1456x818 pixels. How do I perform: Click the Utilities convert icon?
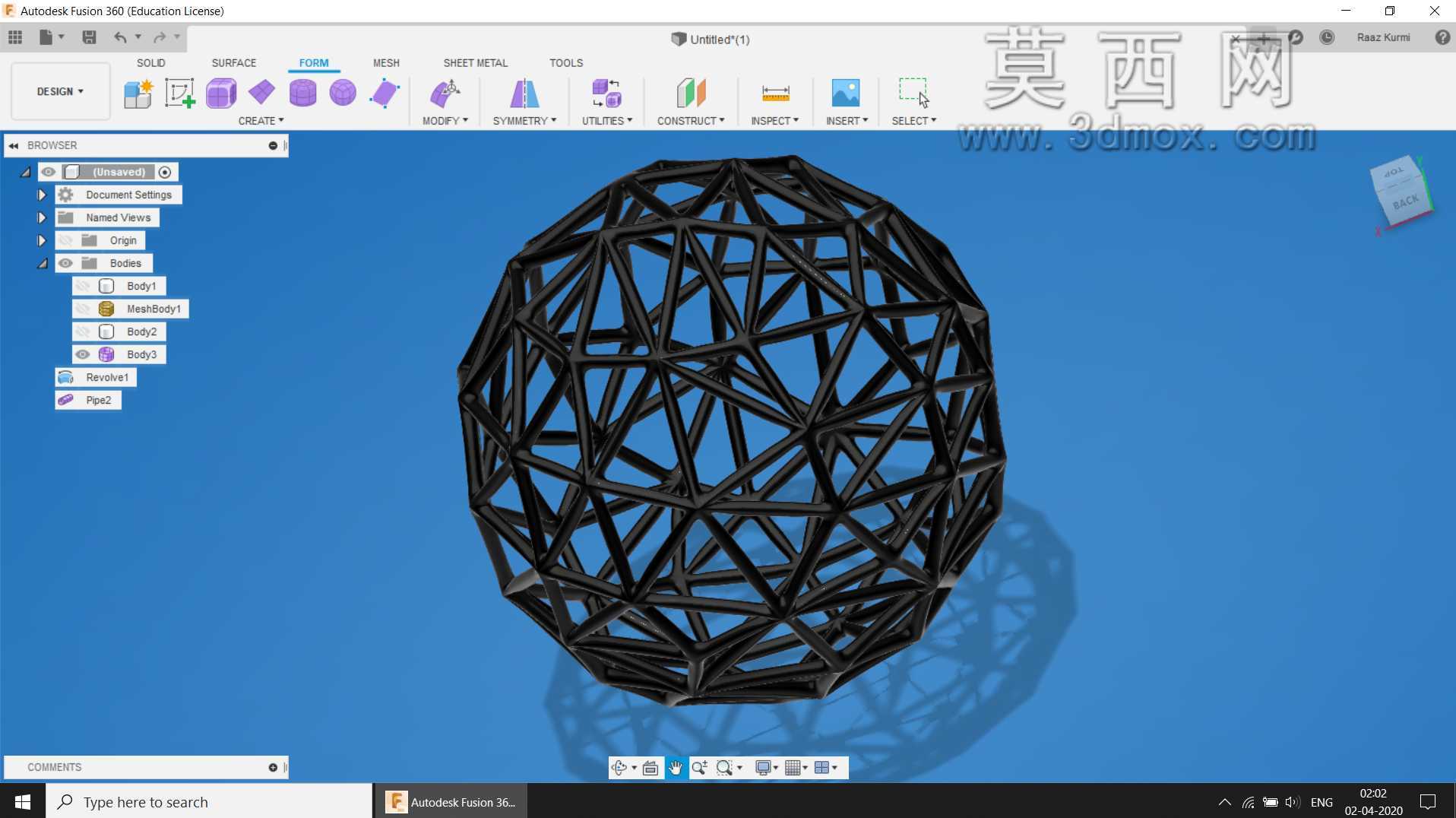(x=606, y=94)
